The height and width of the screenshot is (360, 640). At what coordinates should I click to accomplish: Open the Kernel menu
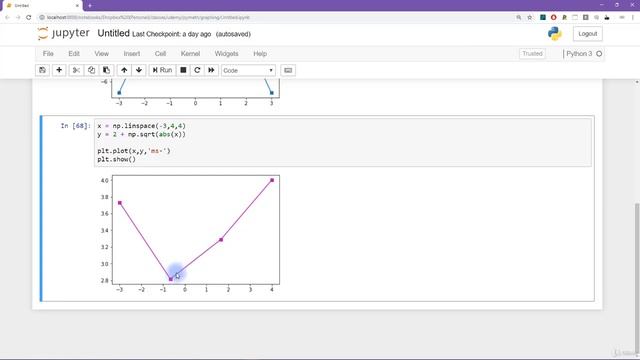click(x=190, y=53)
